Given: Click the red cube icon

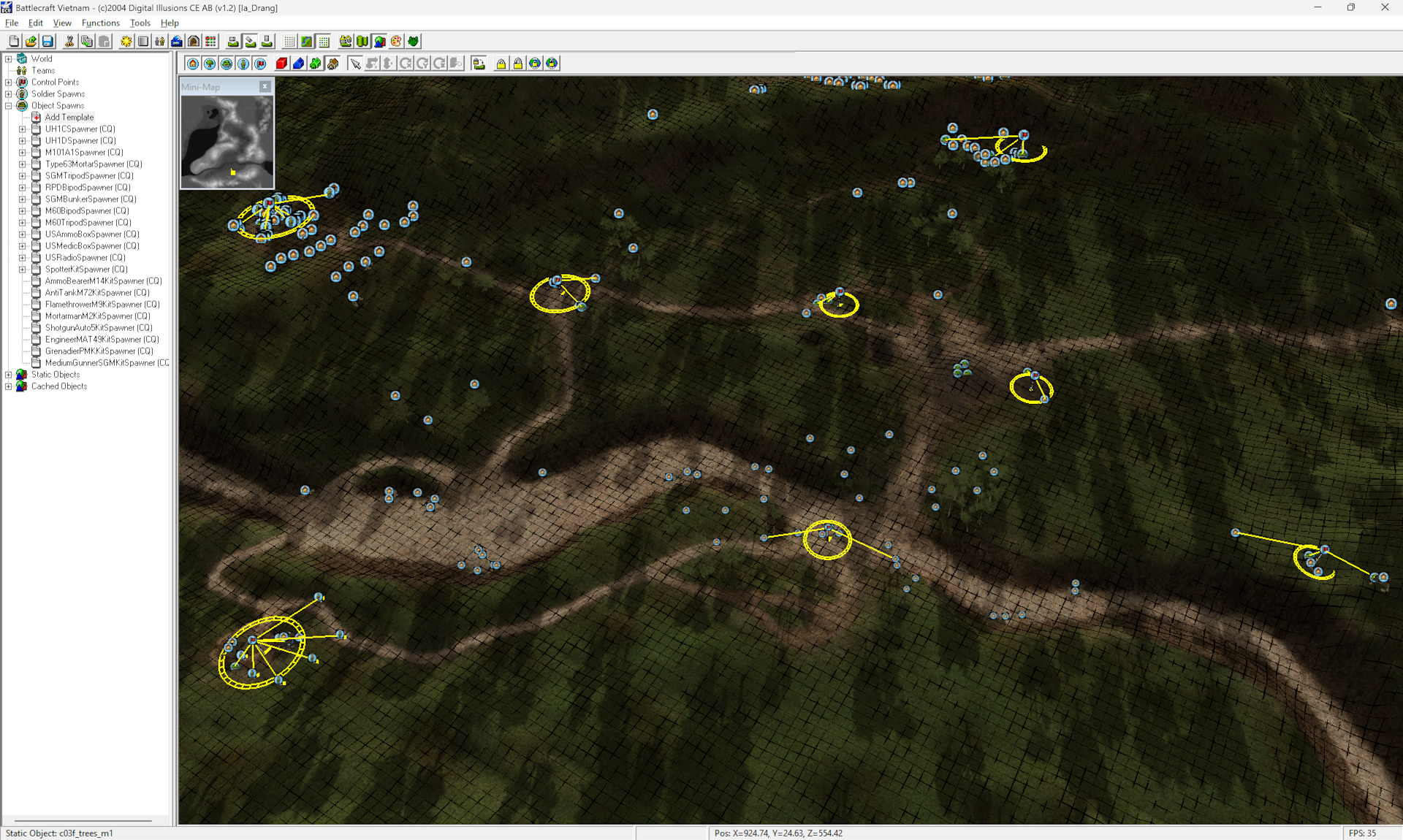Looking at the screenshot, I should pos(281,64).
